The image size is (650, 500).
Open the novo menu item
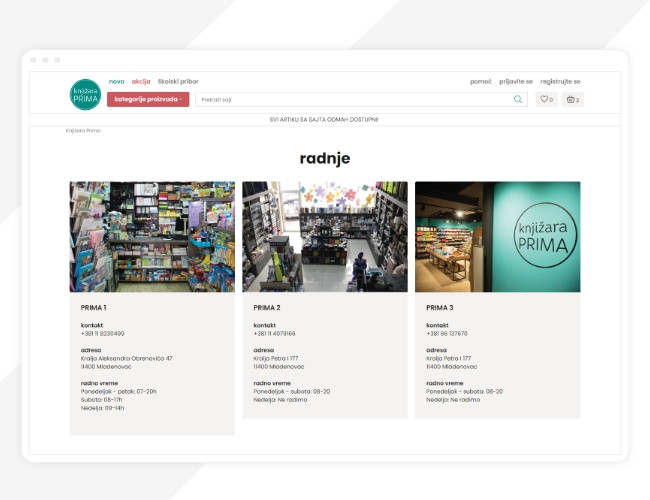point(117,81)
